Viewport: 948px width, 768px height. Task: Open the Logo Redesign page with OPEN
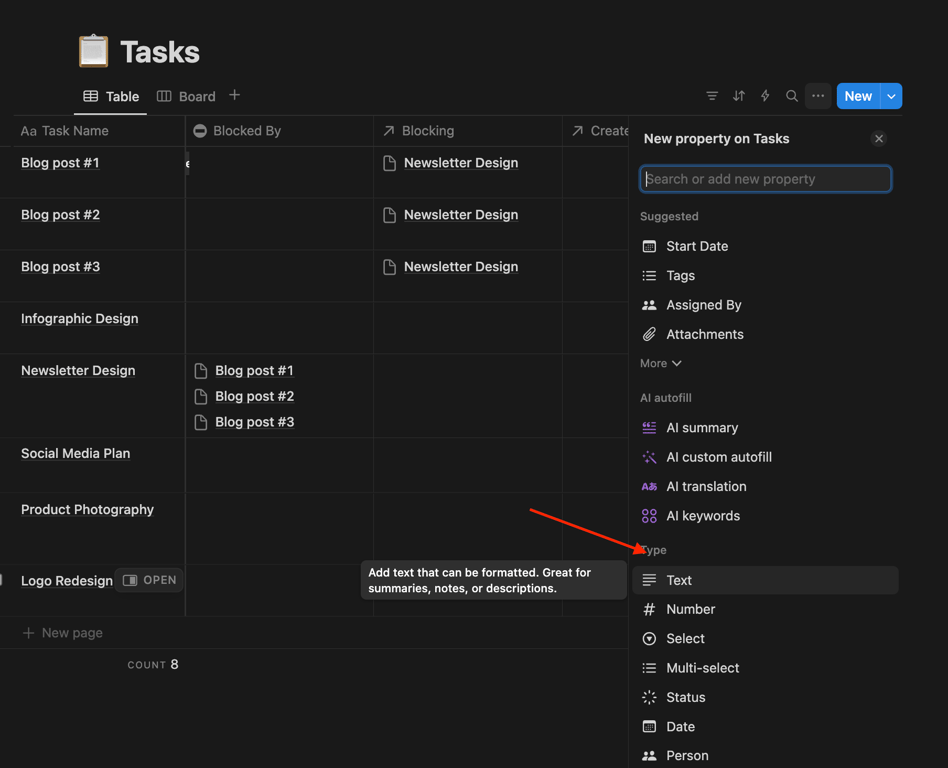point(150,580)
